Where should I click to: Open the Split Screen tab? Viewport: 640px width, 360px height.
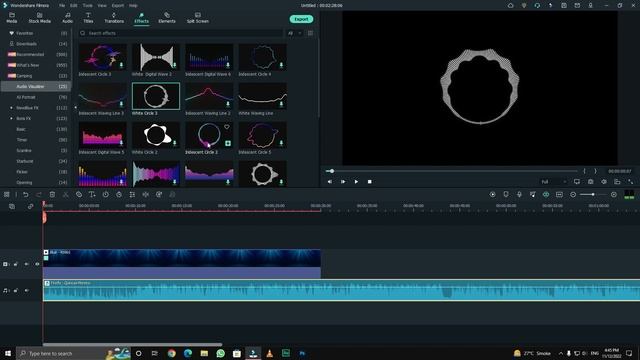198,18
